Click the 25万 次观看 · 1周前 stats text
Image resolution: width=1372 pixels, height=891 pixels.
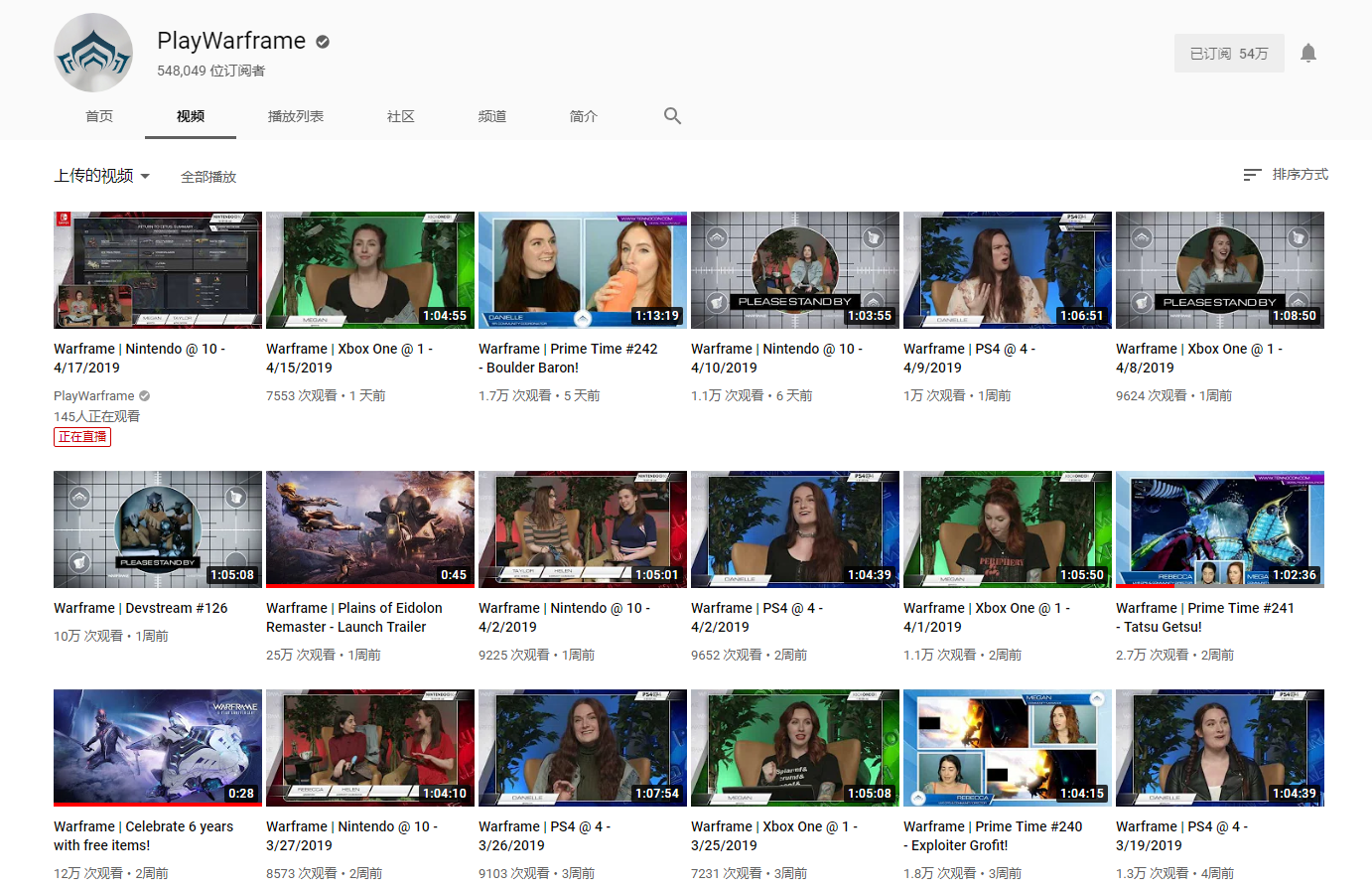click(x=324, y=655)
